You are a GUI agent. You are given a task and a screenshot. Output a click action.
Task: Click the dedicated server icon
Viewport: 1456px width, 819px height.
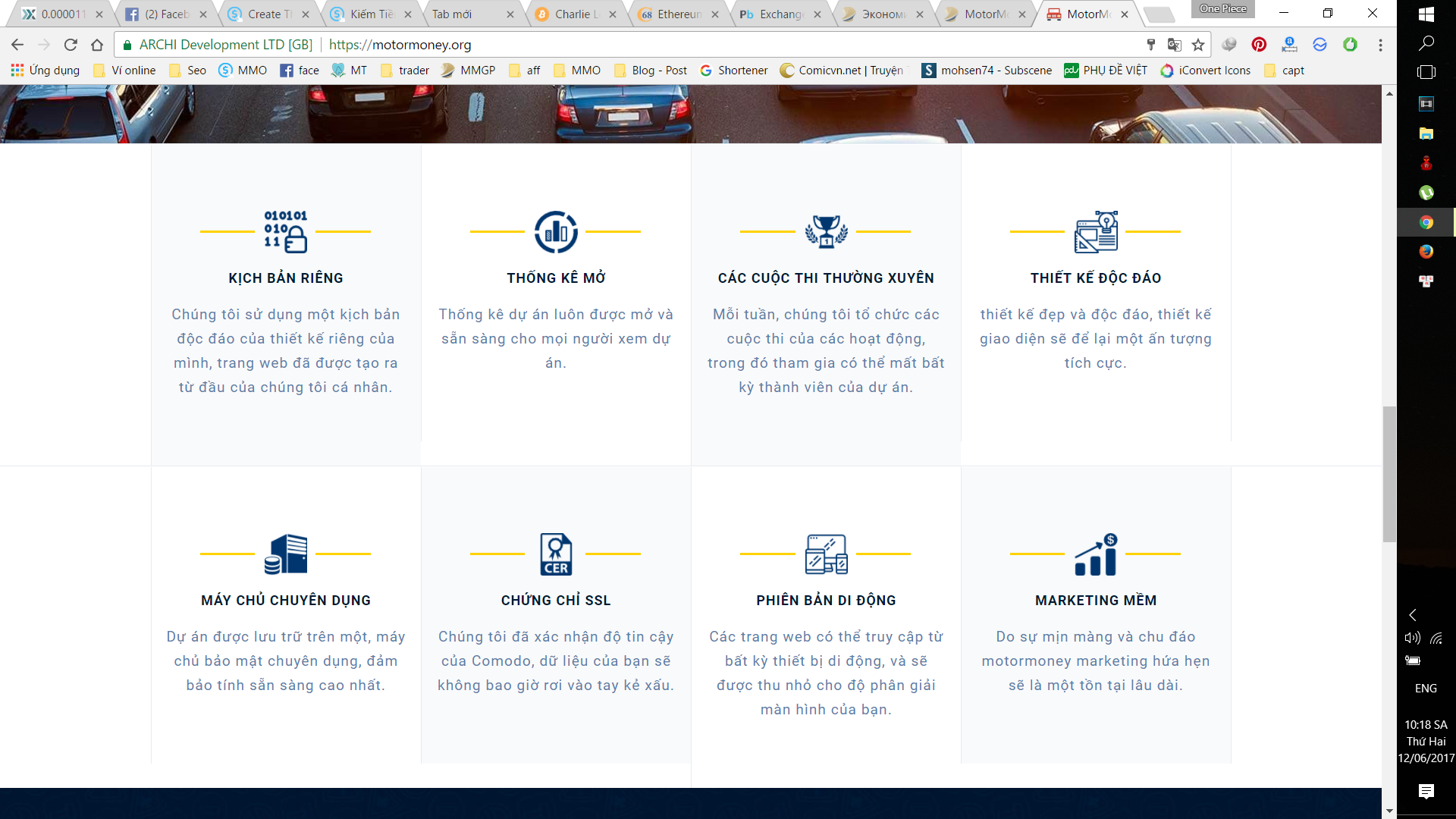286,554
